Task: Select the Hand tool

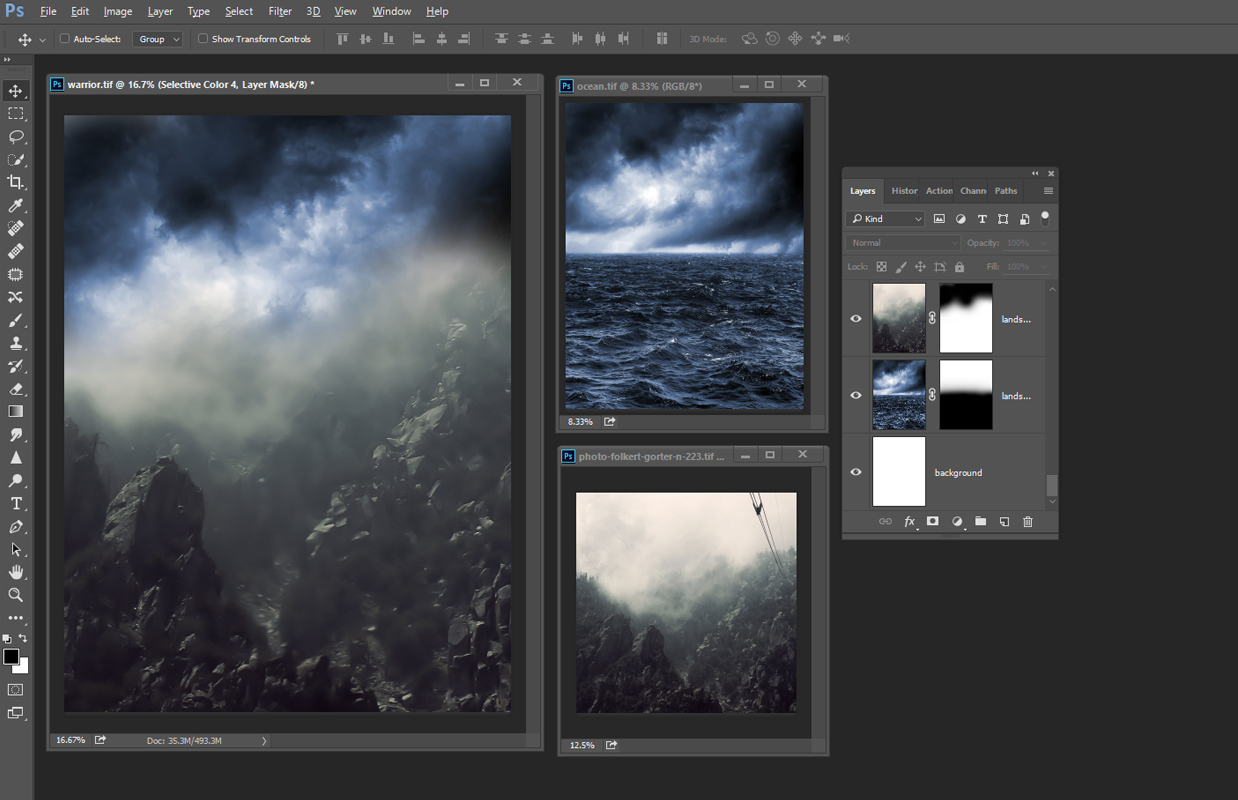Action: (16, 572)
